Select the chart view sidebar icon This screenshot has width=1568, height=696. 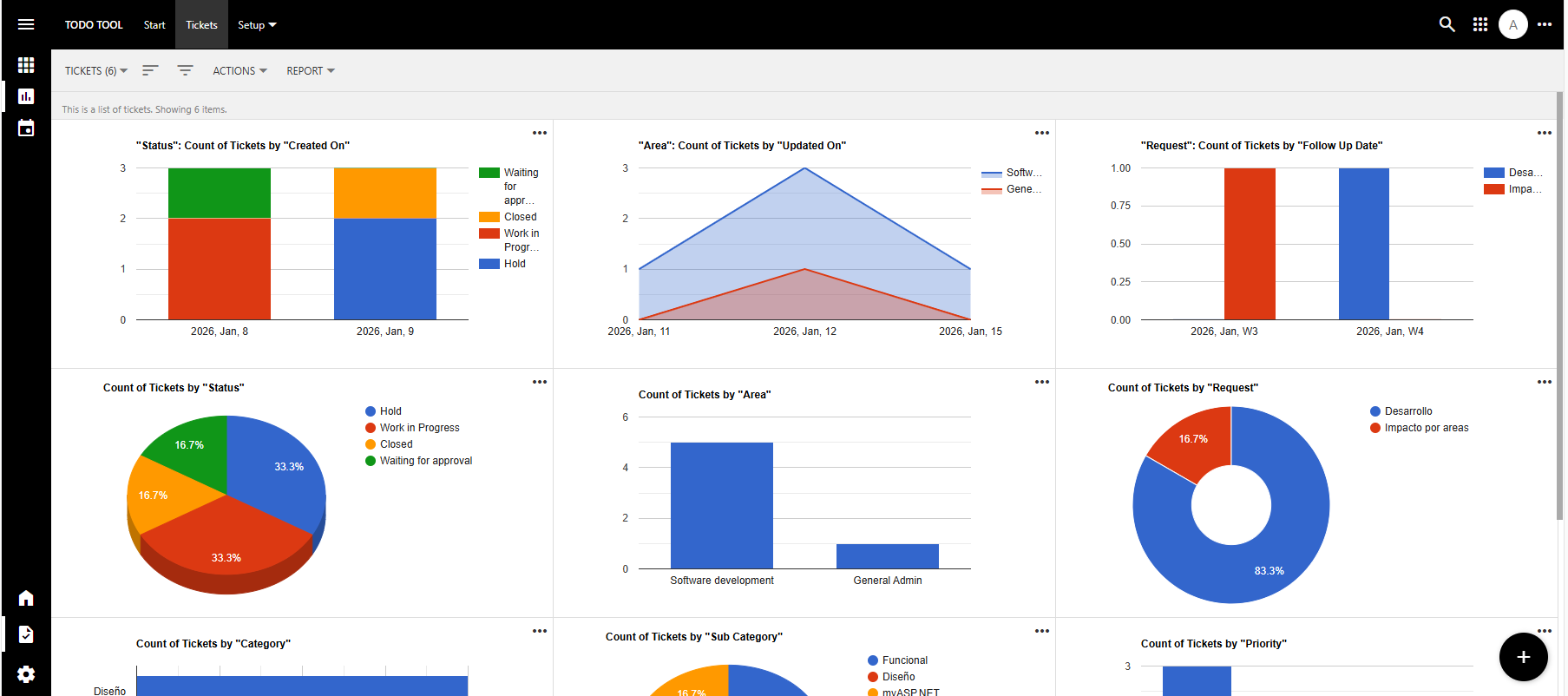tap(26, 96)
